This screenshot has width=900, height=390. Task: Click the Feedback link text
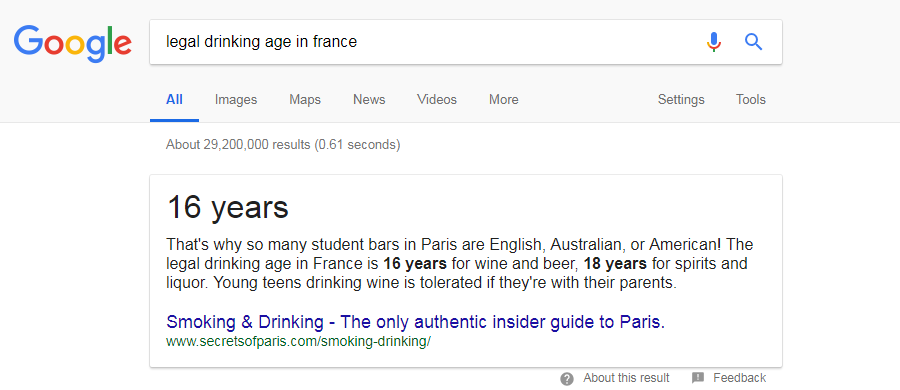coord(739,378)
